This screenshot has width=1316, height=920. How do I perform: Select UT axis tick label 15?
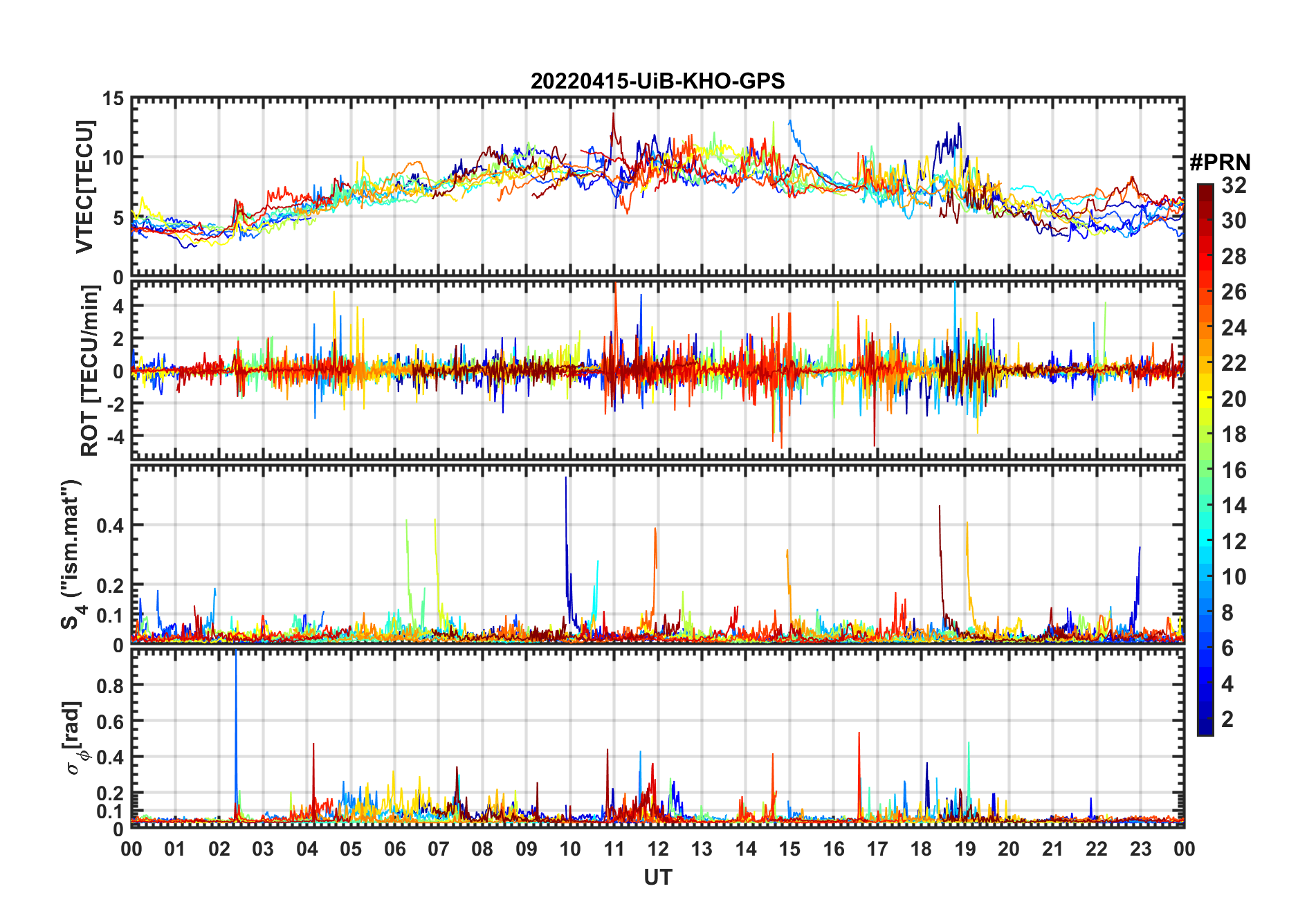(789, 849)
